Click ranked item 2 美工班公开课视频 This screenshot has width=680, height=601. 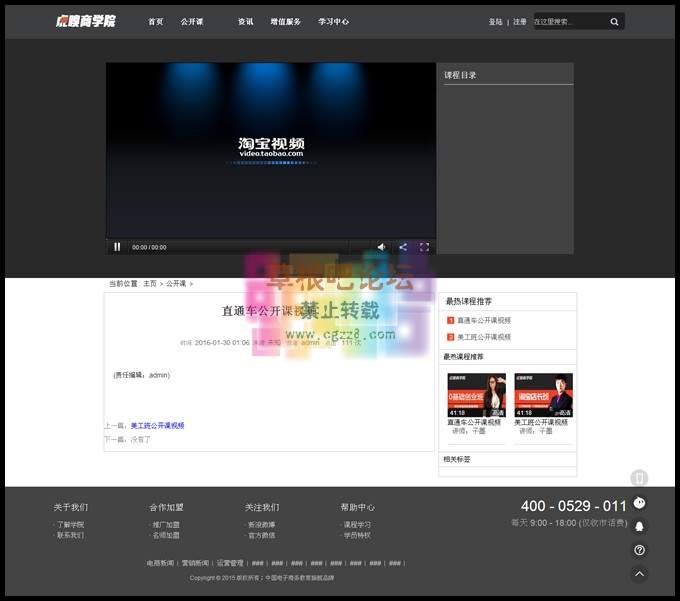484,337
